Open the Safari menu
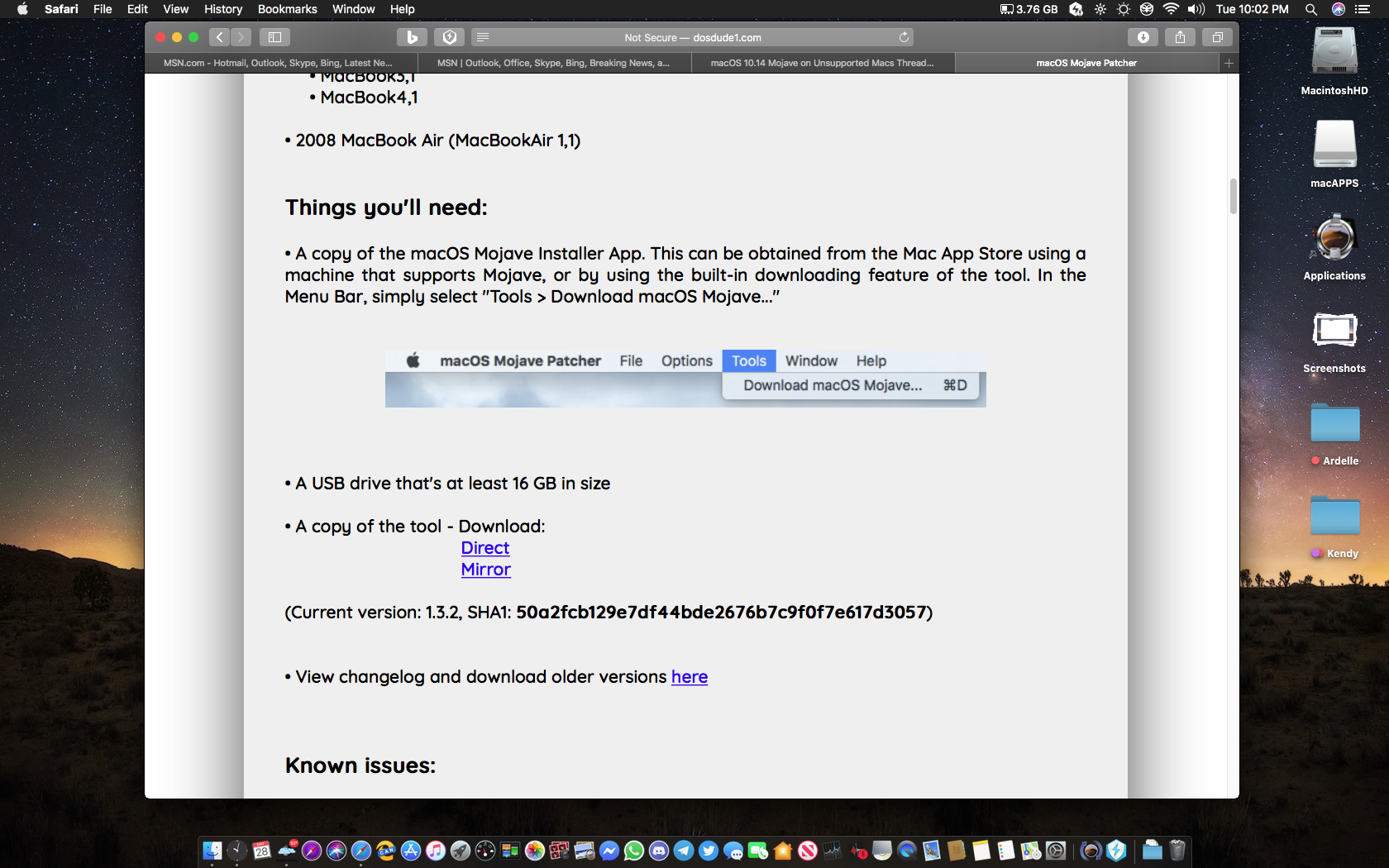Viewport: 1389px width, 868px height. coord(61,9)
